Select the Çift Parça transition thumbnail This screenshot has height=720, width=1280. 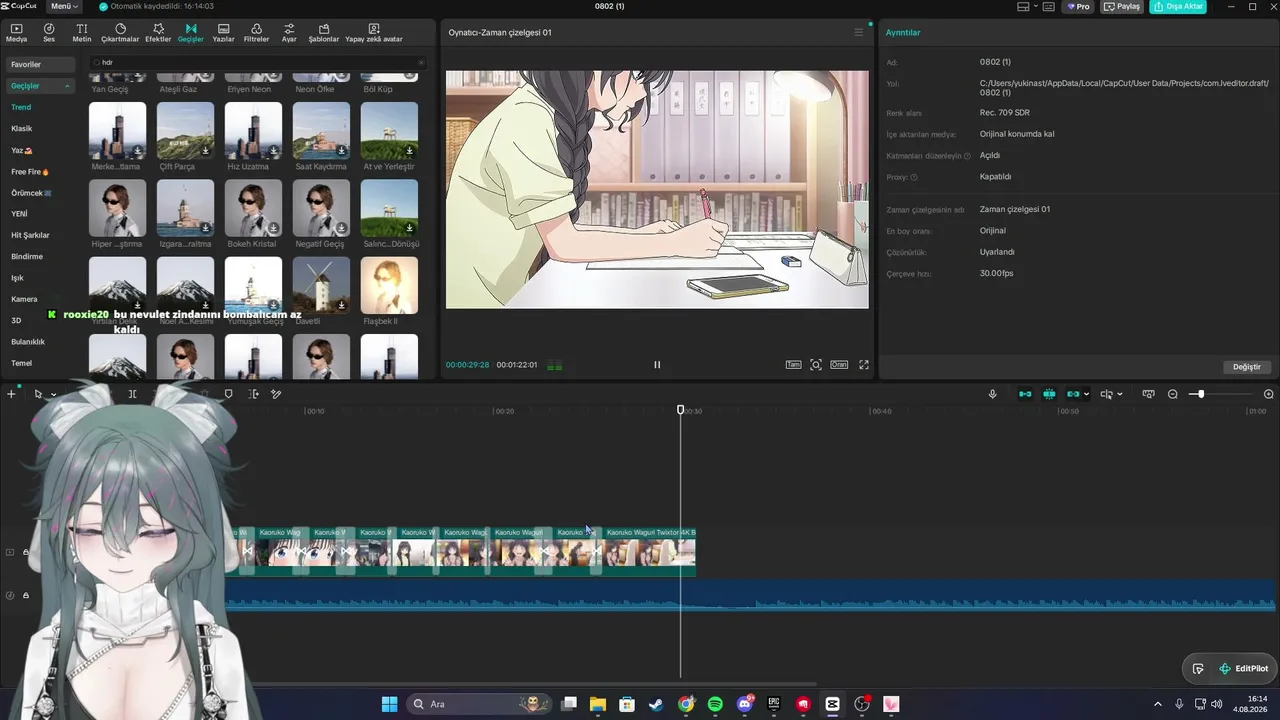pos(185,130)
